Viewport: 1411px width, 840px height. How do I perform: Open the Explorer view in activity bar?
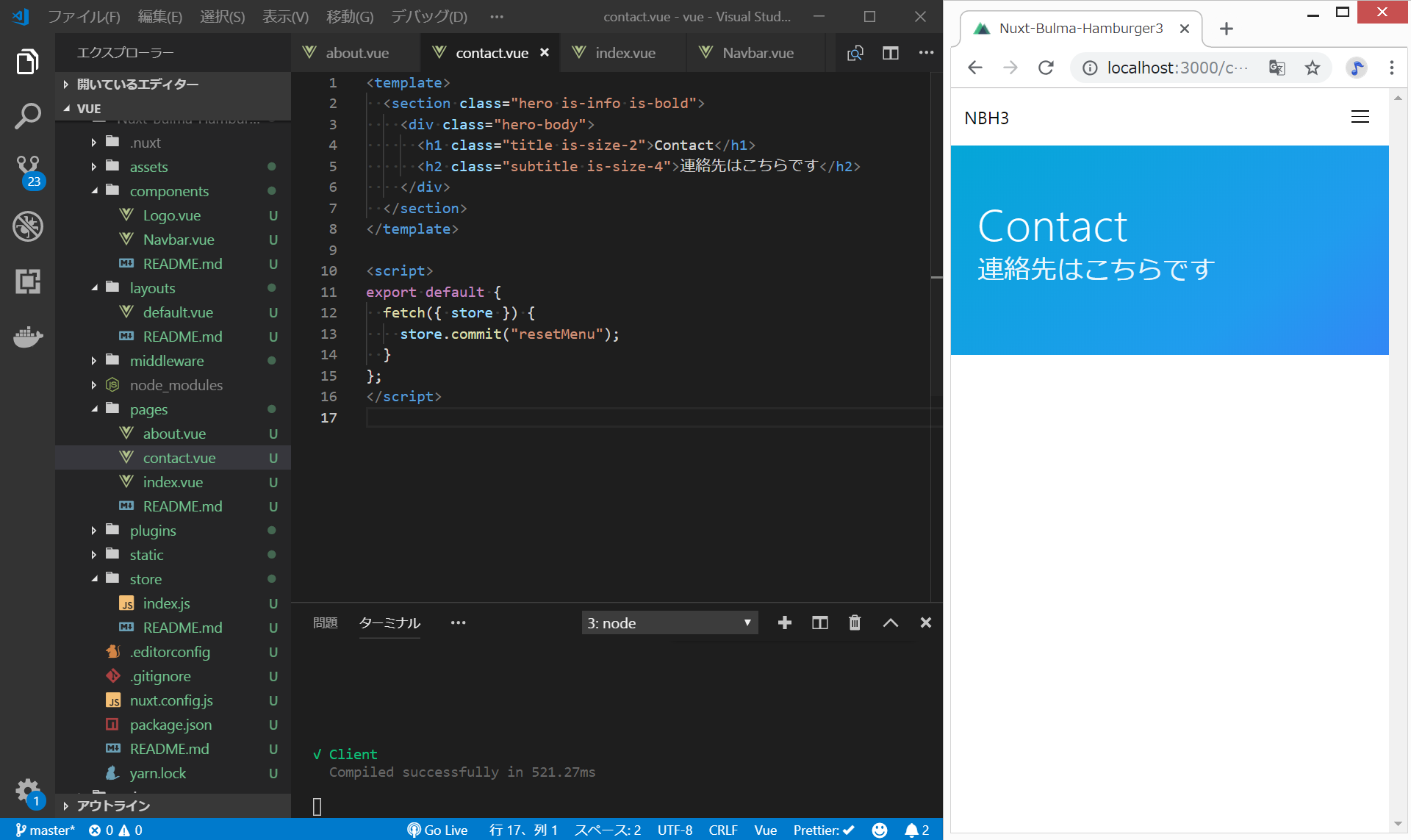[x=27, y=62]
